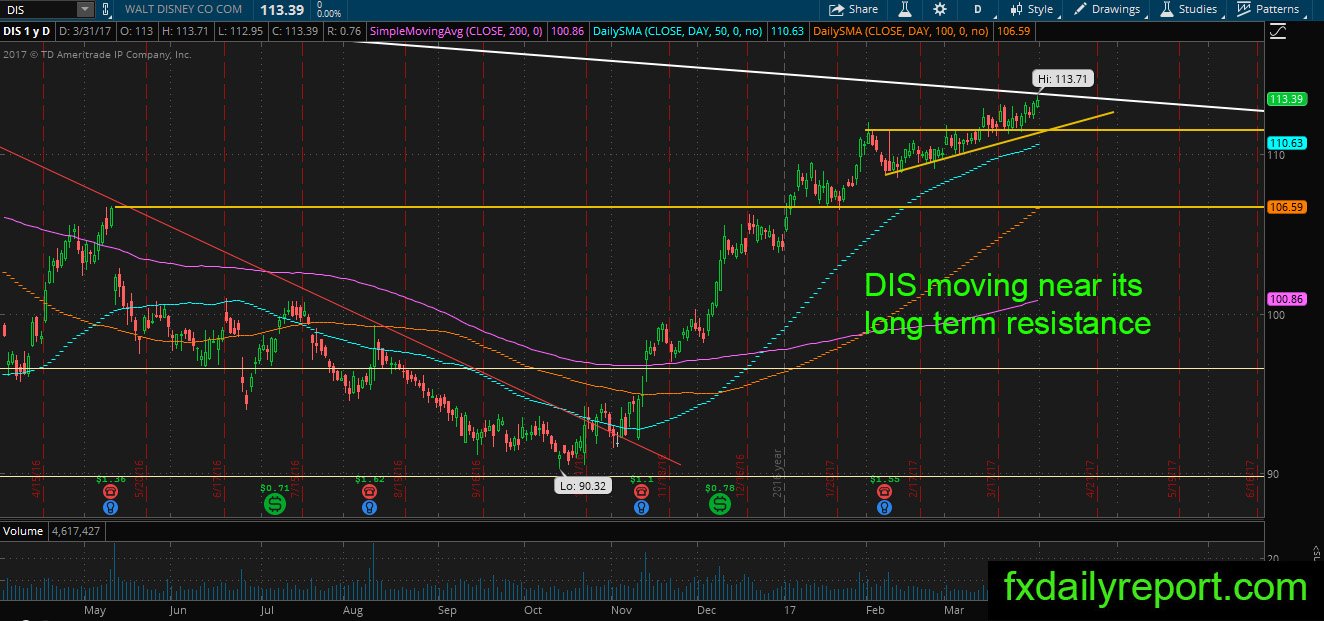Open the flask icon left of the gear

(x=904, y=9)
